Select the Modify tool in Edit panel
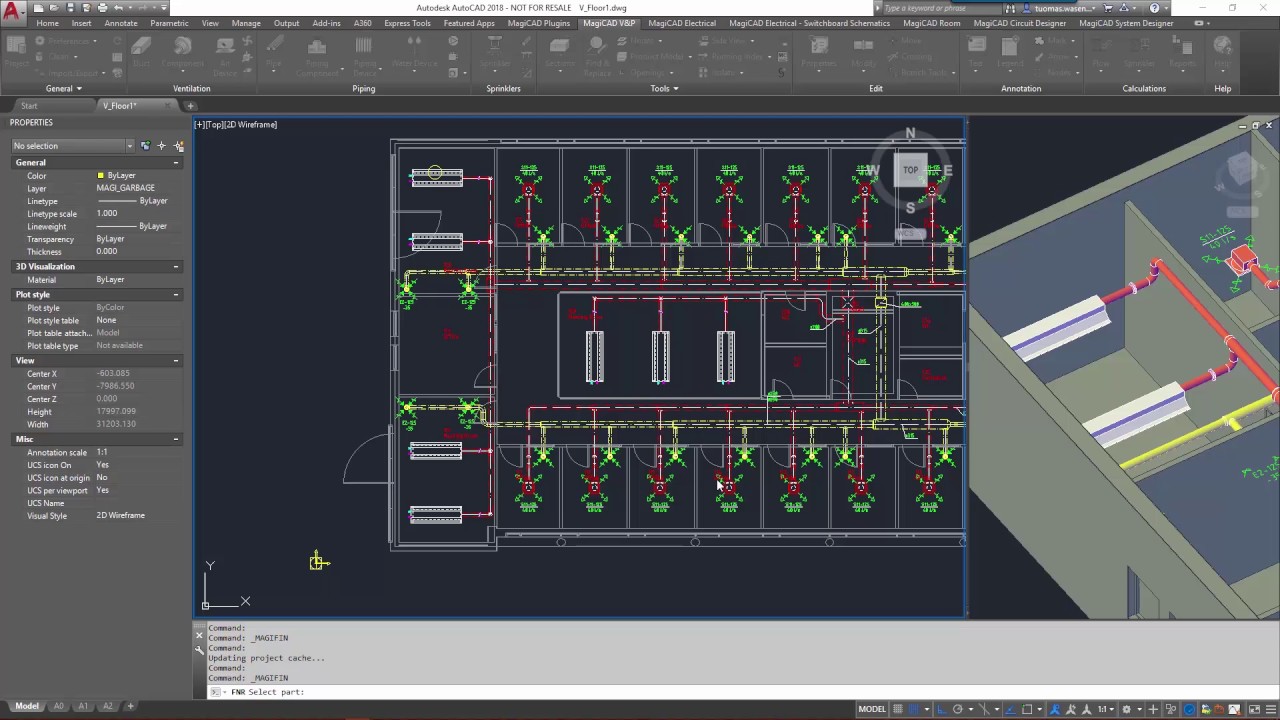The width and height of the screenshot is (1280, 720). [863, 53]
